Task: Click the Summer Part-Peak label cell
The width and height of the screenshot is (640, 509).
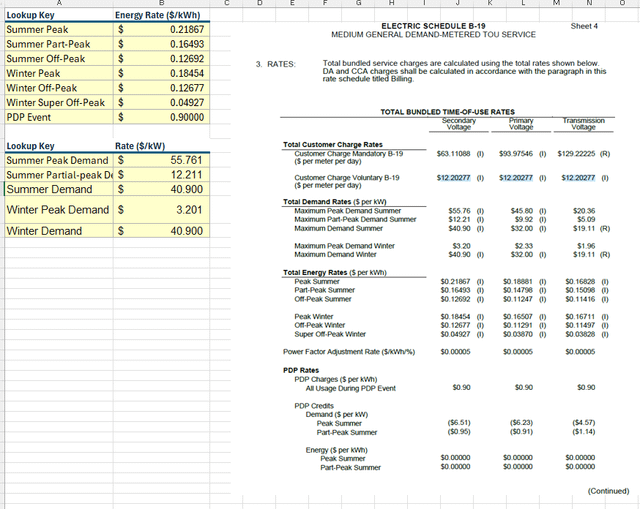Action: 59,44
